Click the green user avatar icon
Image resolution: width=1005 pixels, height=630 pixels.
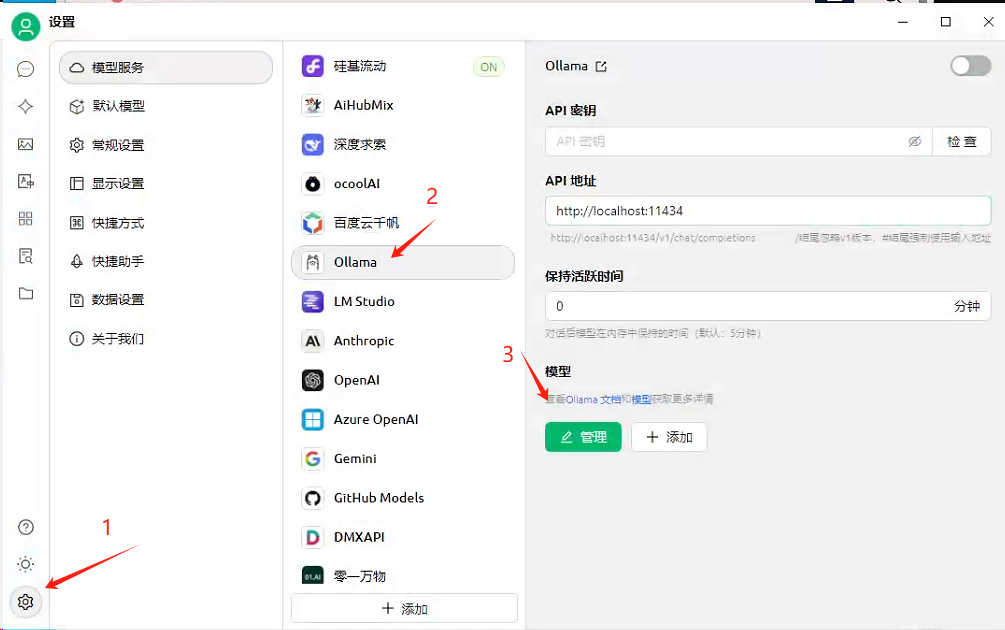click(26, 26)
